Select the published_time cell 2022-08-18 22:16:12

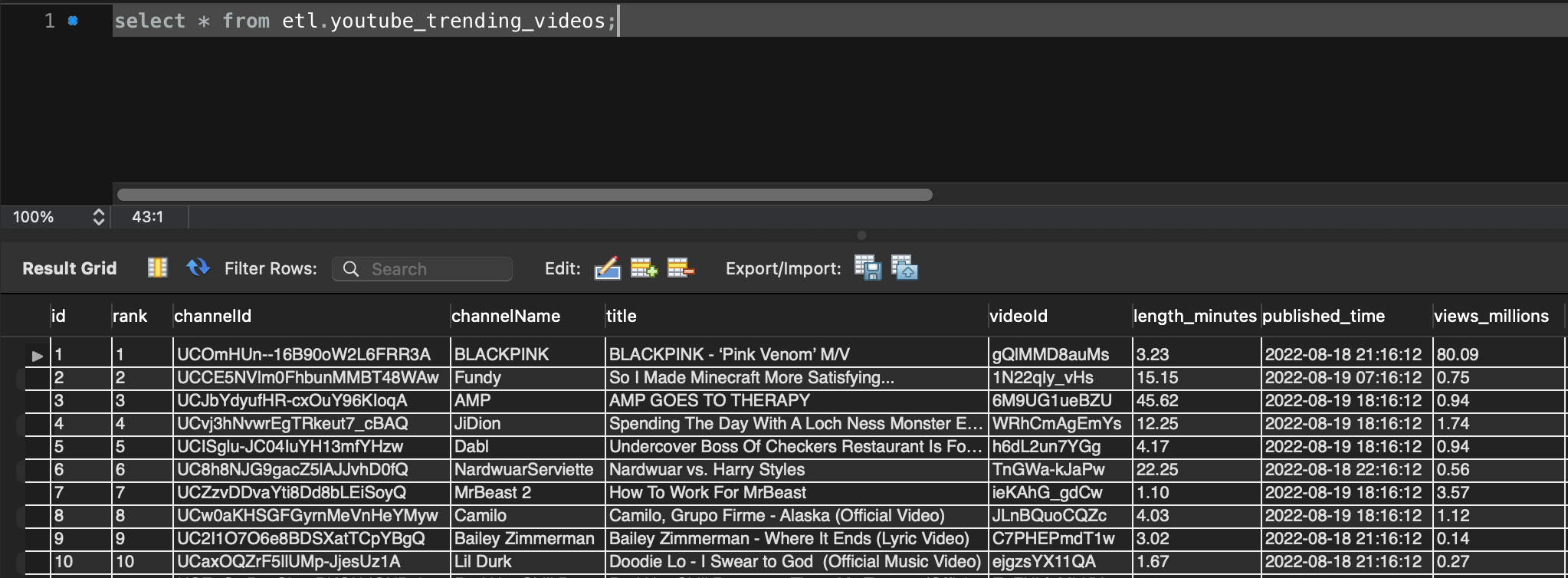pyautogui.click(x=1347, y=469)
